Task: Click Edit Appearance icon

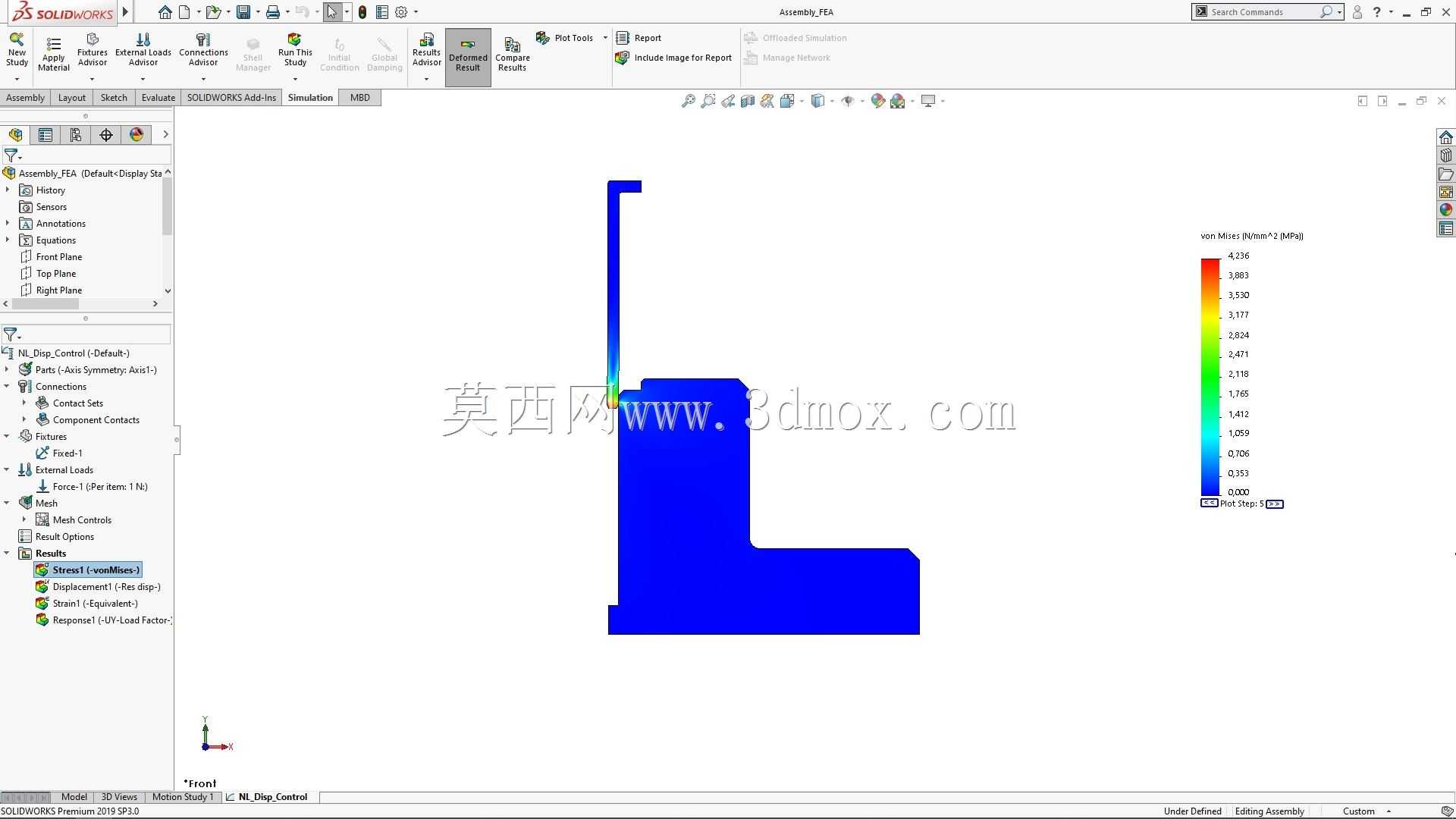Action: click(x=877, y=101)
